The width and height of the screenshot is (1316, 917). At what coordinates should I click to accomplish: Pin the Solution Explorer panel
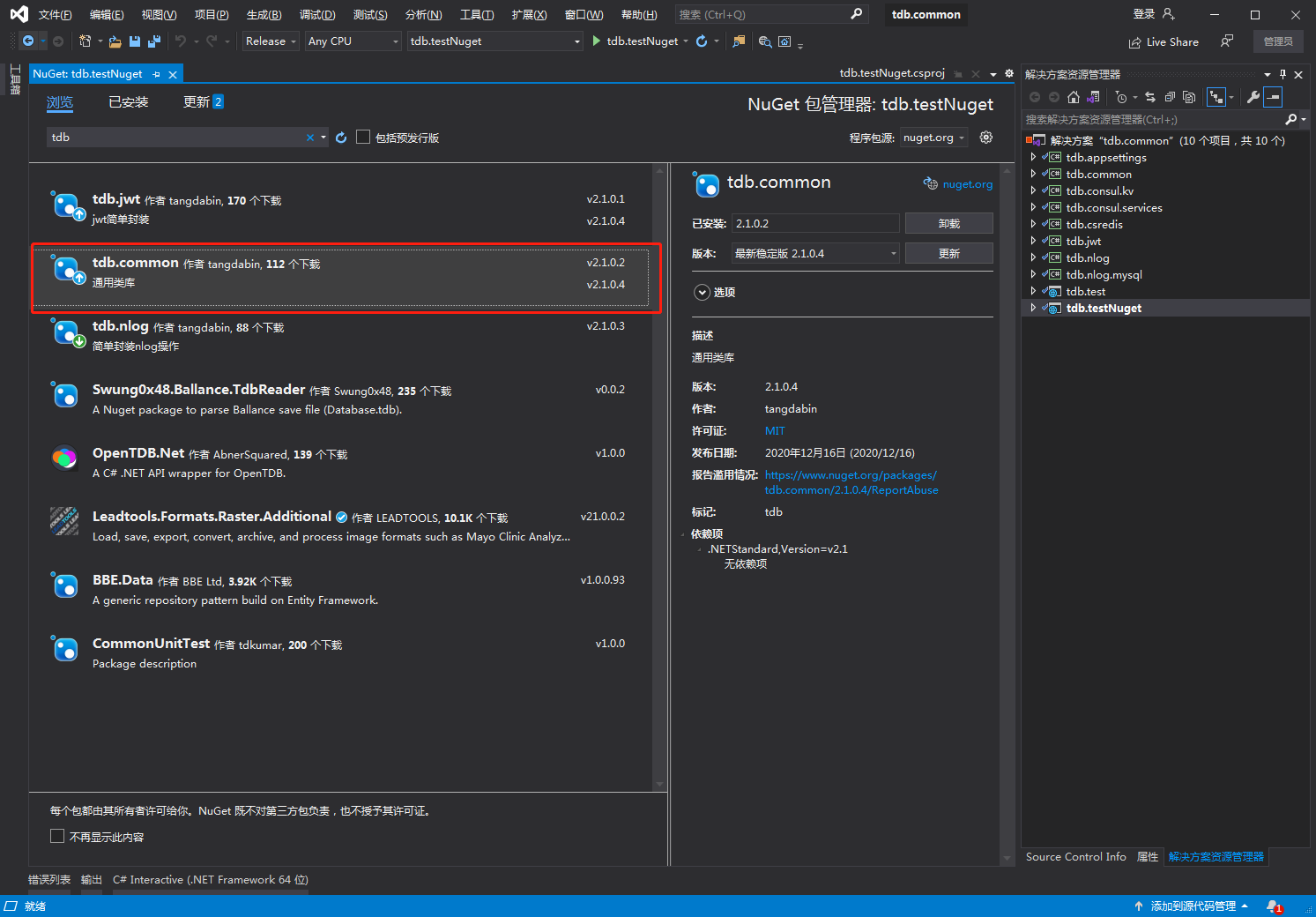coord(1283,74)
